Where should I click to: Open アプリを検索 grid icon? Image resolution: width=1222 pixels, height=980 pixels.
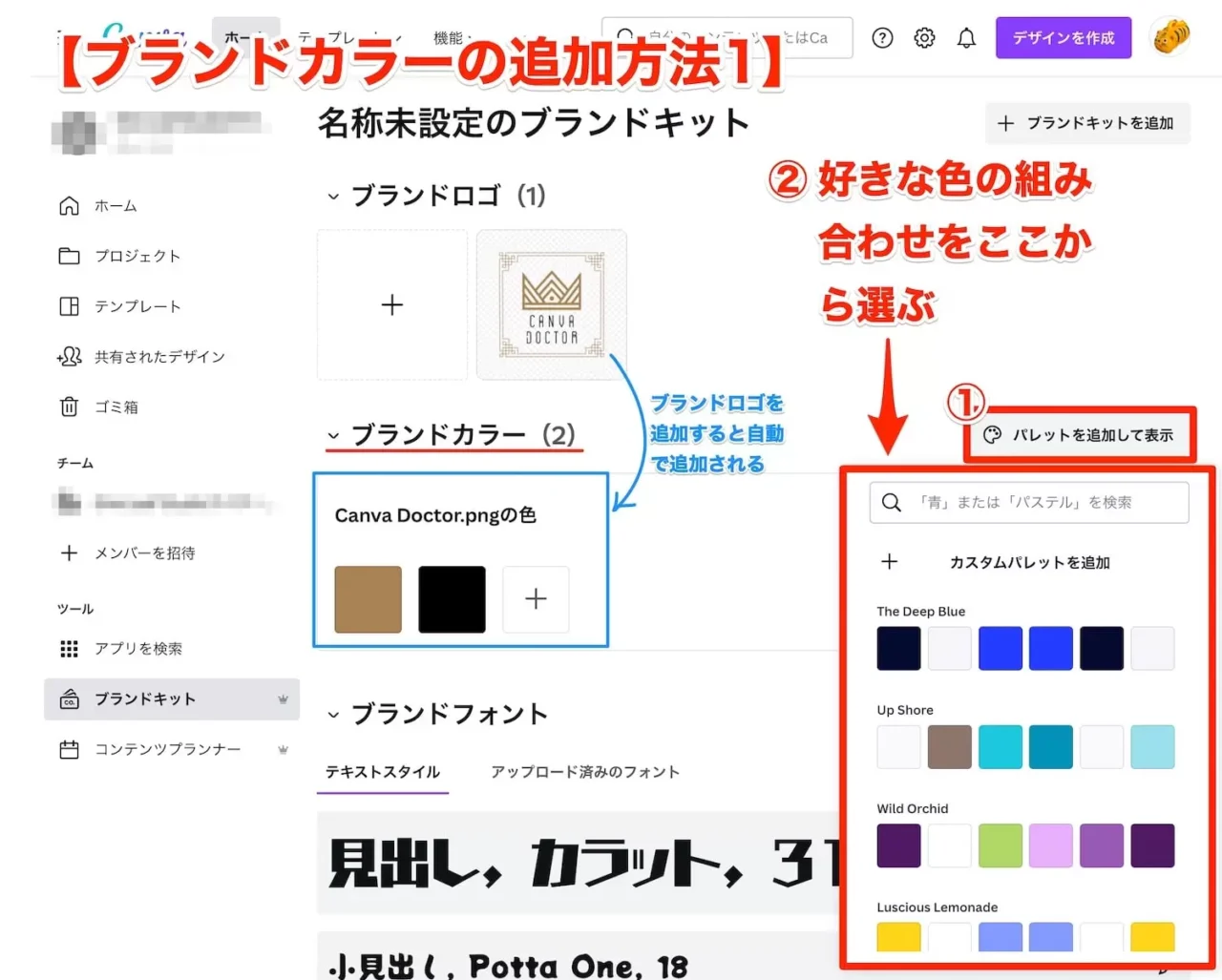click(x=69, y=649)
